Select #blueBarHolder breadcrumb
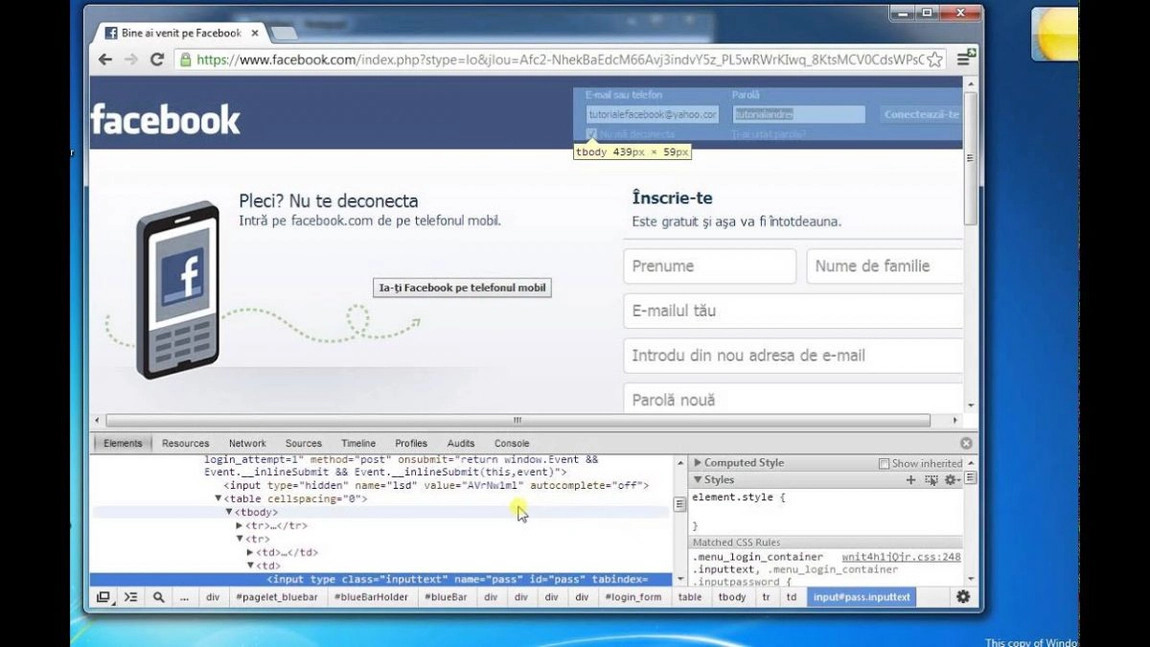Viewport: 1150px width, 647px height. [x=371, y=597]
